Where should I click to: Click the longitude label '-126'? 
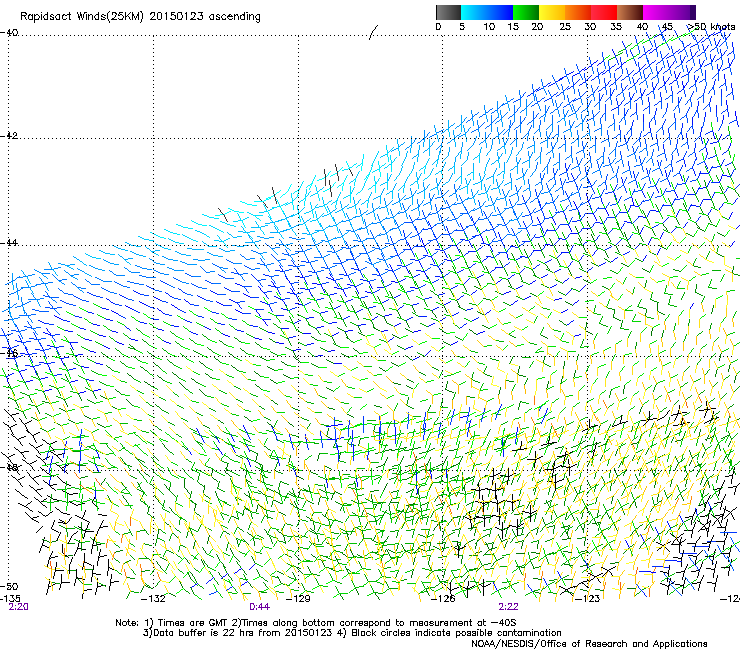coord(443,599)
